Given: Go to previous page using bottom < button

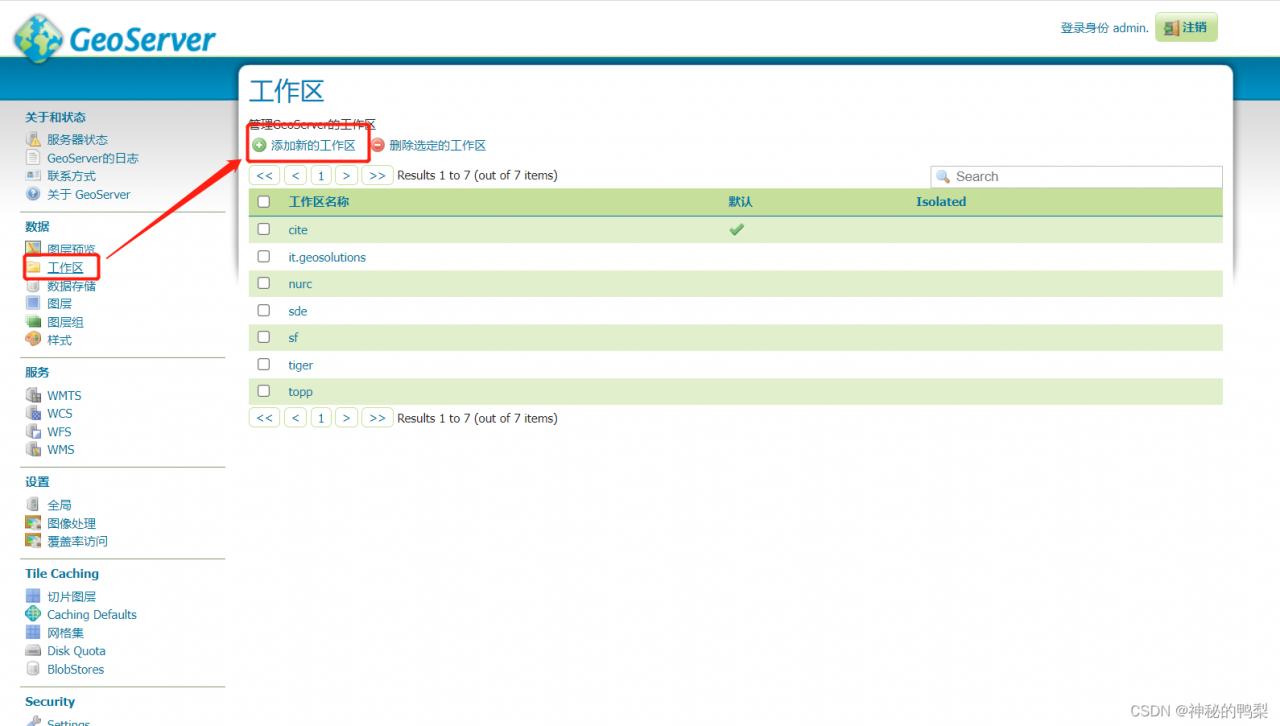Looking at the screenshot, I should point(295,418).
